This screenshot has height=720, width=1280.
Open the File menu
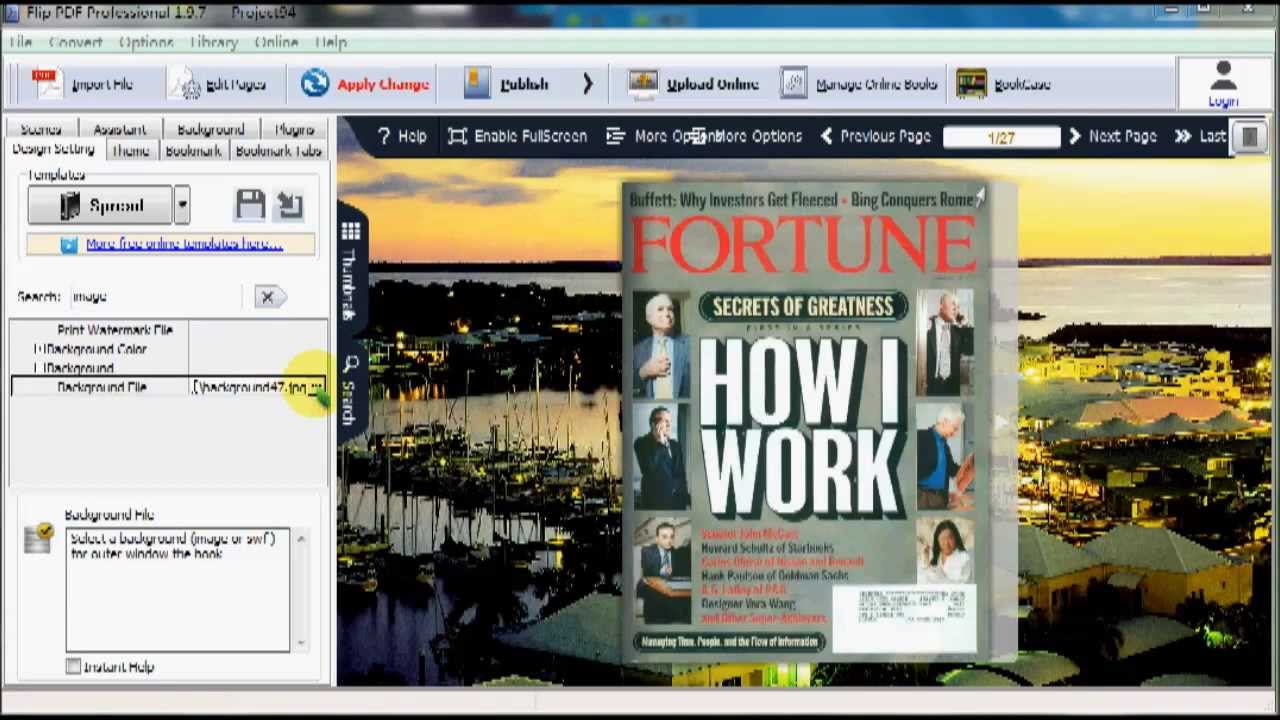(x=20, y=42)
